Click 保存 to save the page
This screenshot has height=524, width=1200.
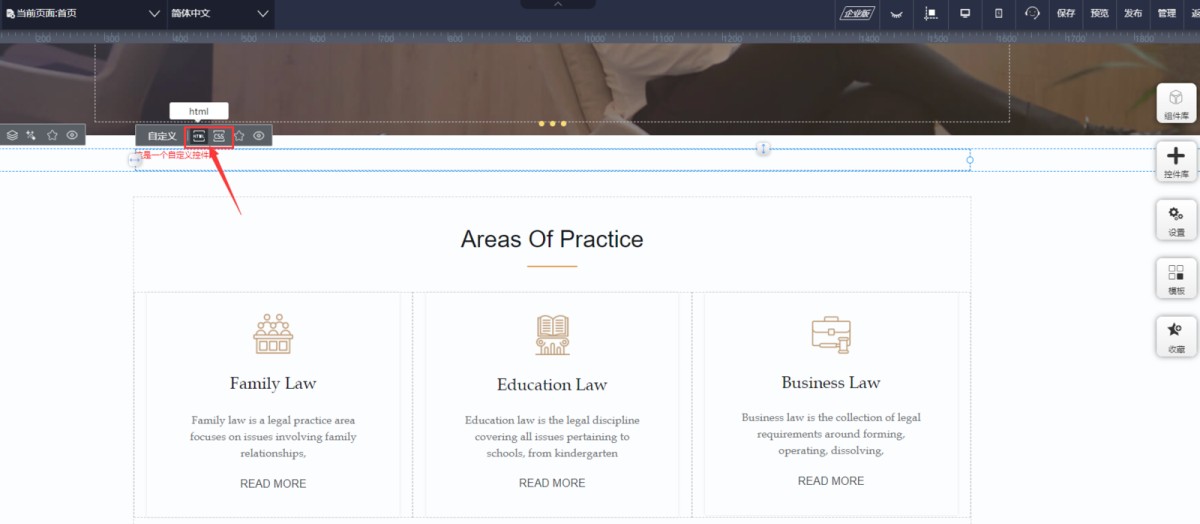tap(1066, 13)
